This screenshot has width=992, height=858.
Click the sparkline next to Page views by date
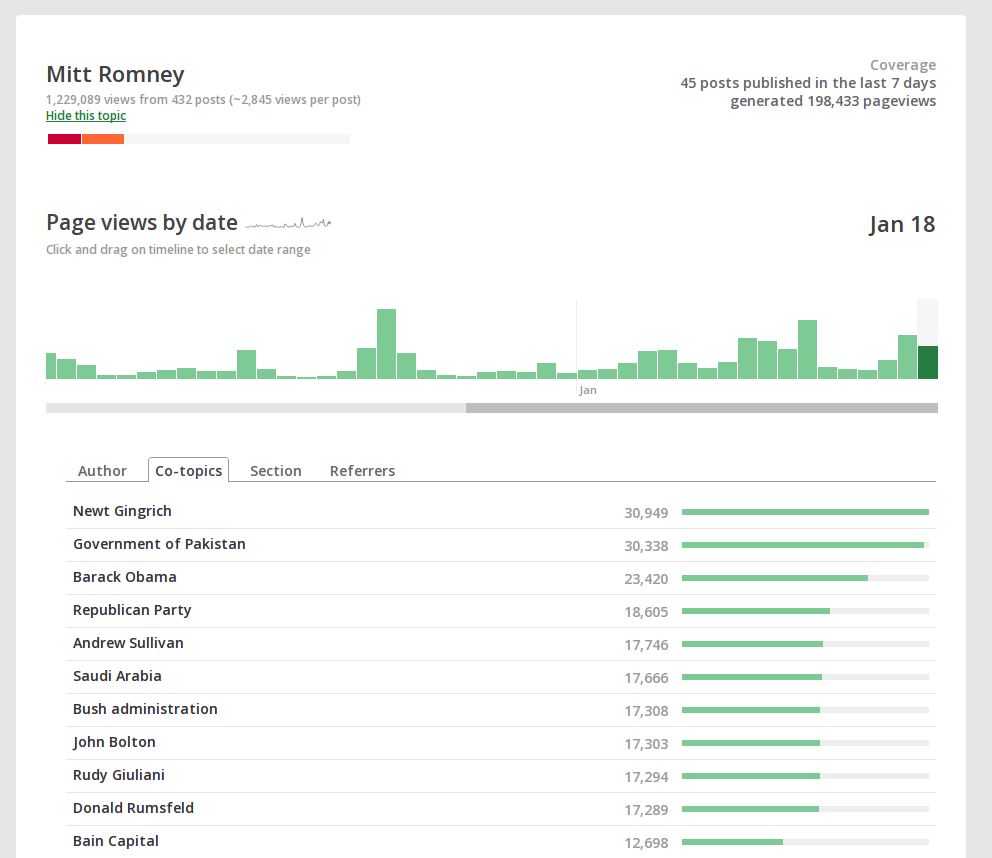tap(288, 223)
